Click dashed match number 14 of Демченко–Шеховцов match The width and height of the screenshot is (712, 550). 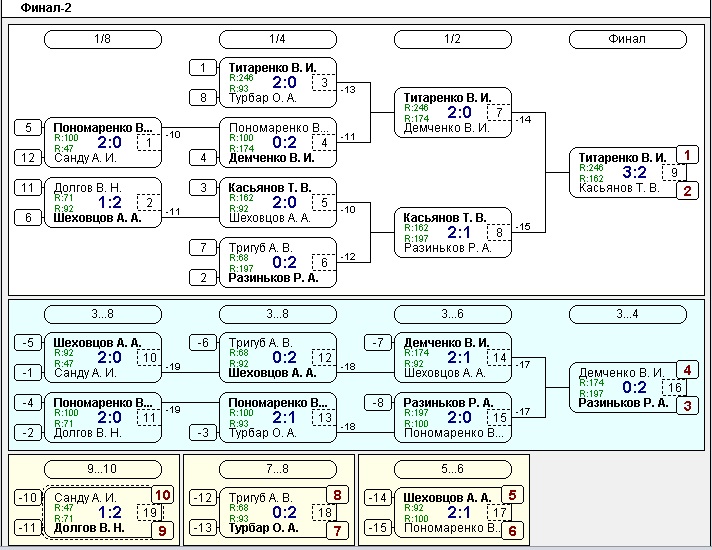coord(499,357)
